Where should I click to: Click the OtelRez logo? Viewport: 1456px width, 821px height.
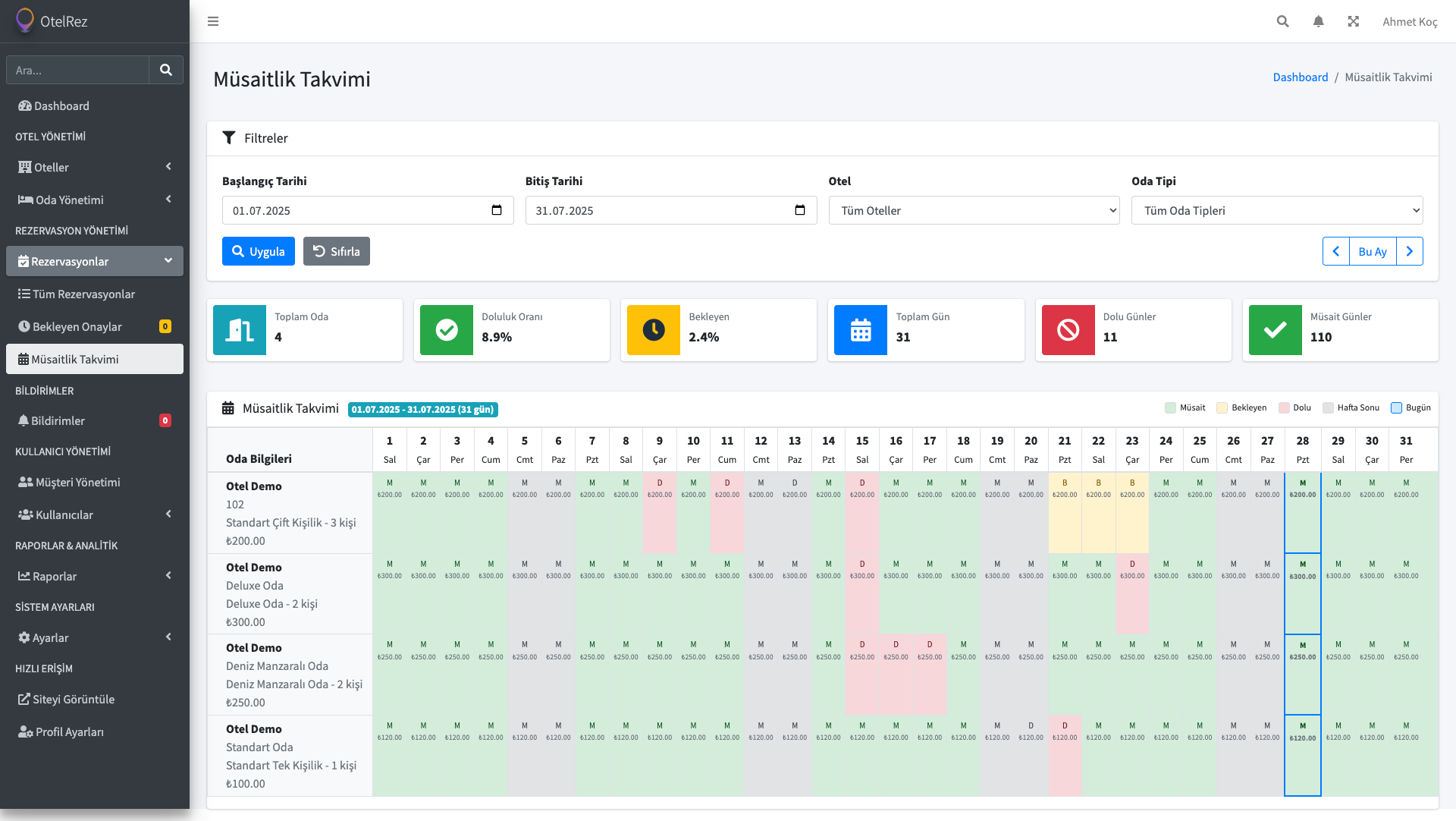(x=52, y=20)
